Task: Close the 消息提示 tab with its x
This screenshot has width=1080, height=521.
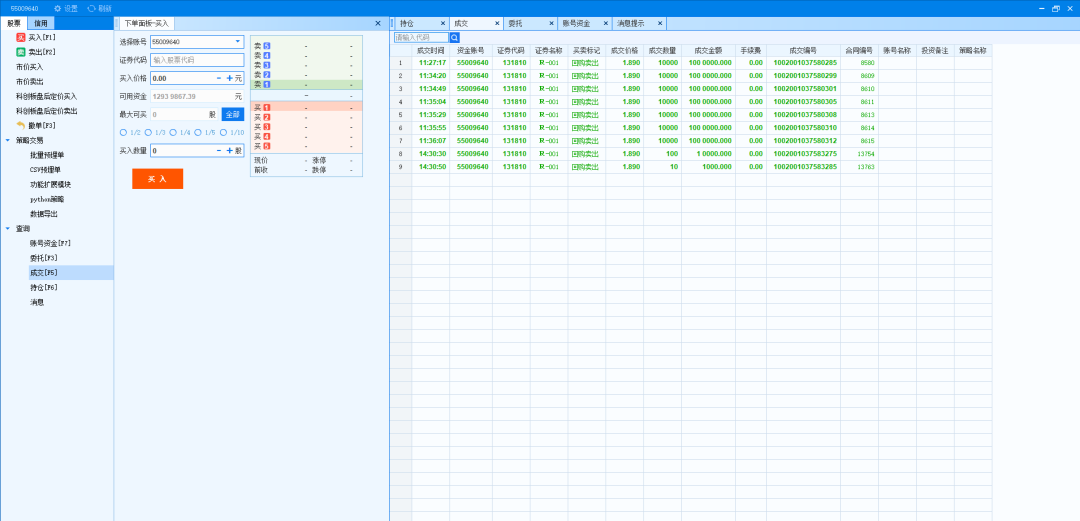Action: [x=659, y=23]
